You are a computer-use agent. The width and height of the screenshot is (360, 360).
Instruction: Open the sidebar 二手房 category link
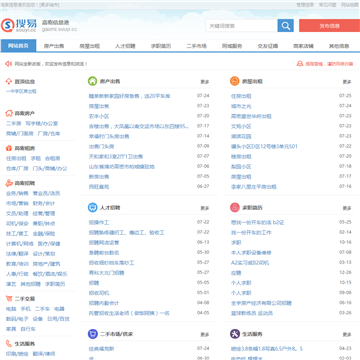13,123
